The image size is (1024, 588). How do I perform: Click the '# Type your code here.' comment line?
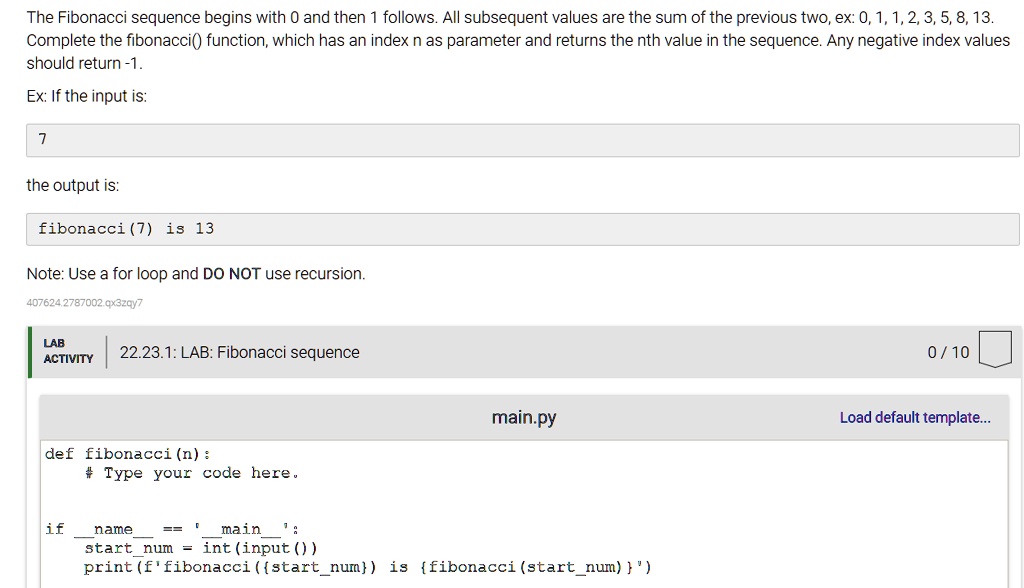click(x=191, y=473)
